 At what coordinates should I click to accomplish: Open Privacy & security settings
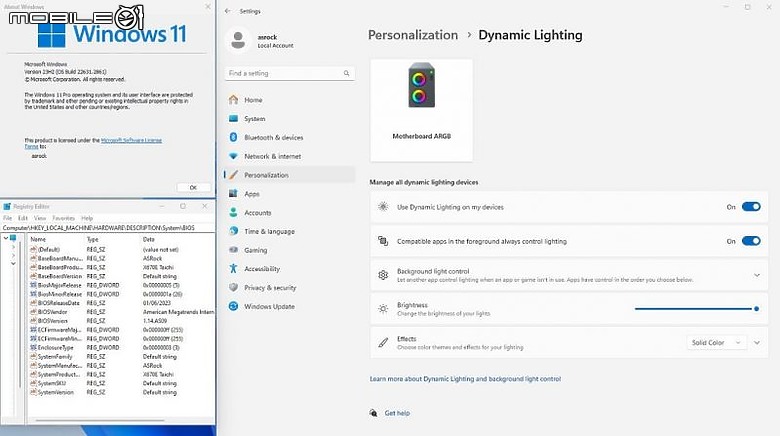click(289, 288)
